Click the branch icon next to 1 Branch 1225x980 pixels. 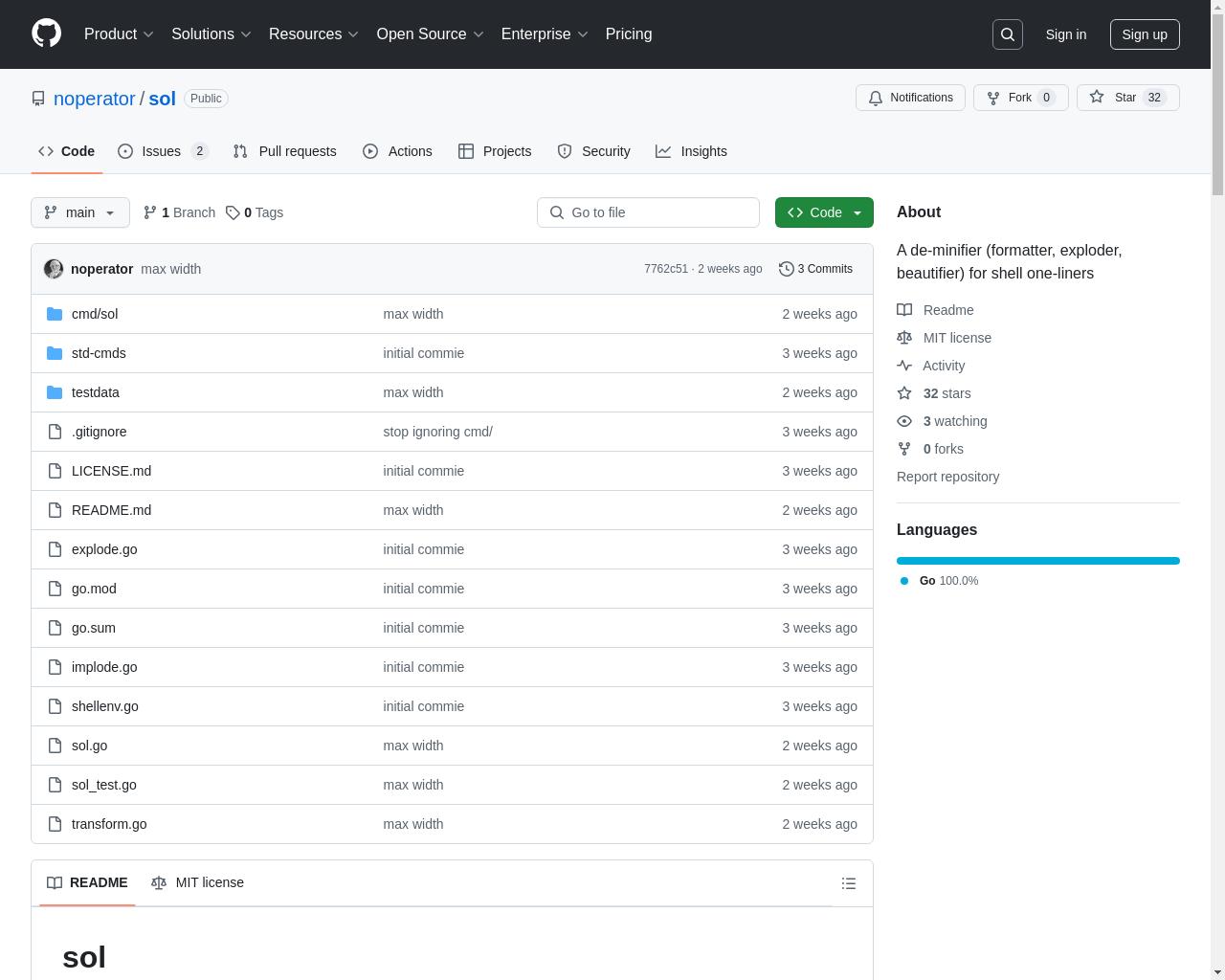tap(150, 212)
